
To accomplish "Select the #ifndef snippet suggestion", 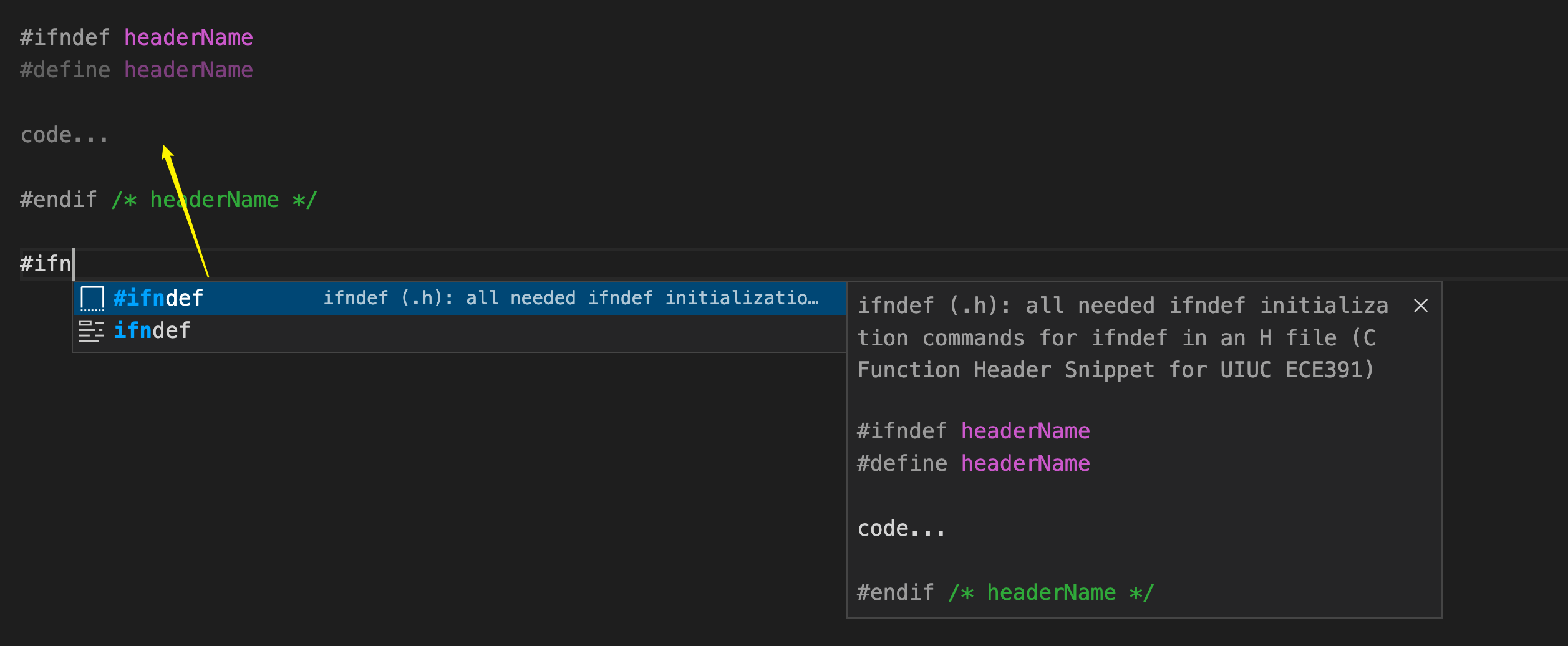I will coord(460,298).
